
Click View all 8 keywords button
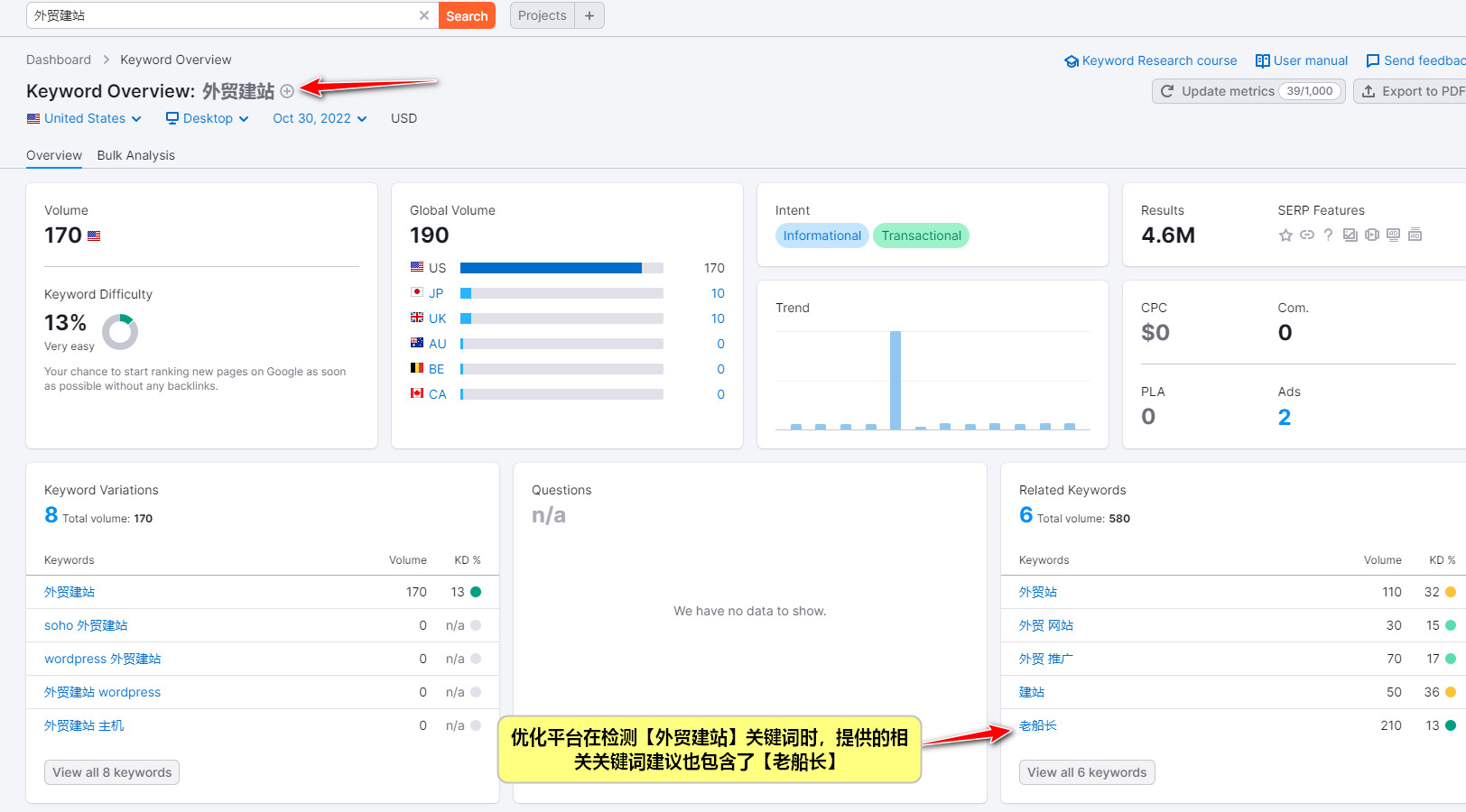point(112,772)
